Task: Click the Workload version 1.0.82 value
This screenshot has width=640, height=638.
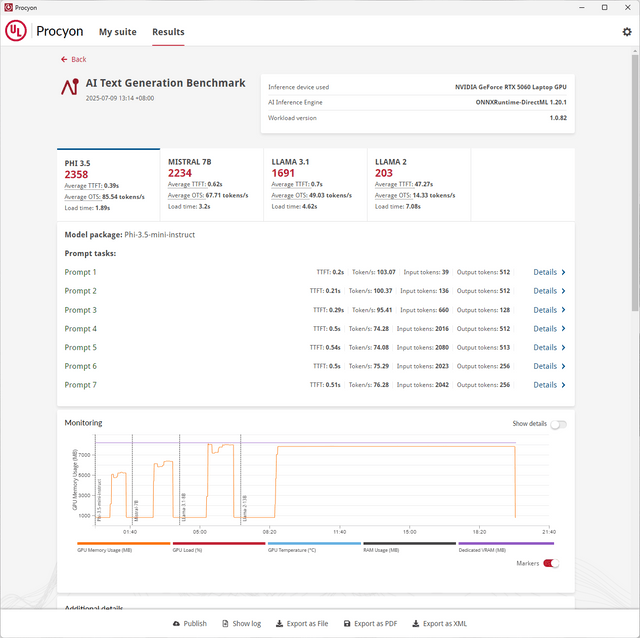Action: [x=558, y=118]
